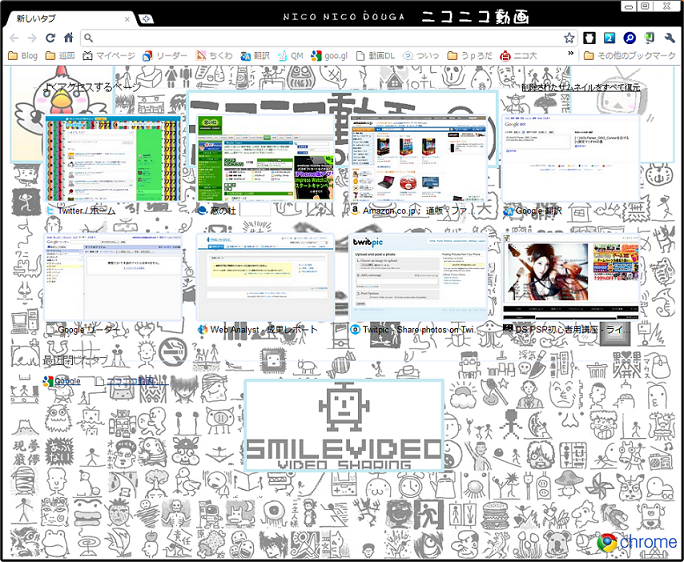Open the Blog bookmark folder
Image resolution: width=684 pixels, height=562 pixels.
(23, 56)
